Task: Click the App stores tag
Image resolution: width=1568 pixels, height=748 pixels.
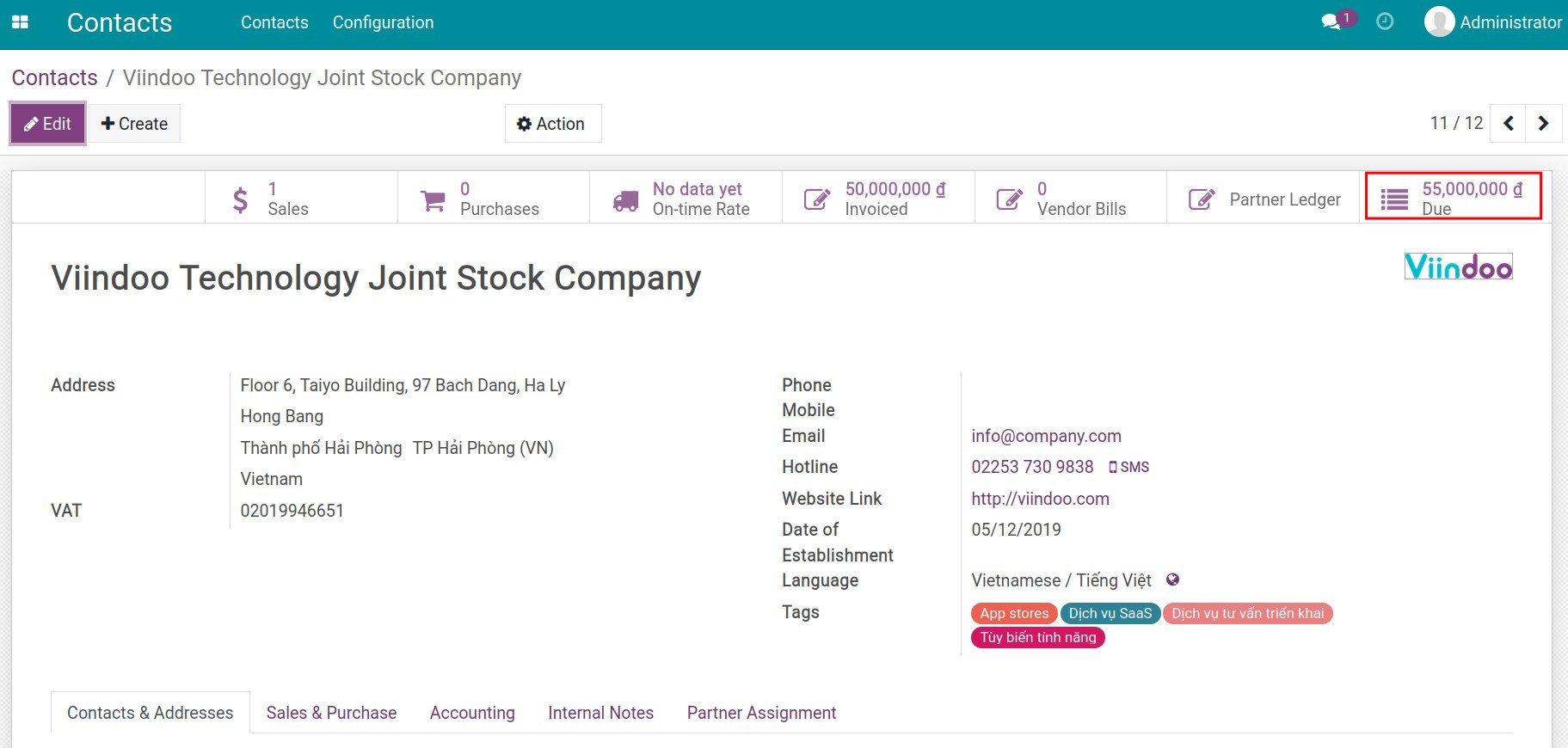Action: [1014, 613]
